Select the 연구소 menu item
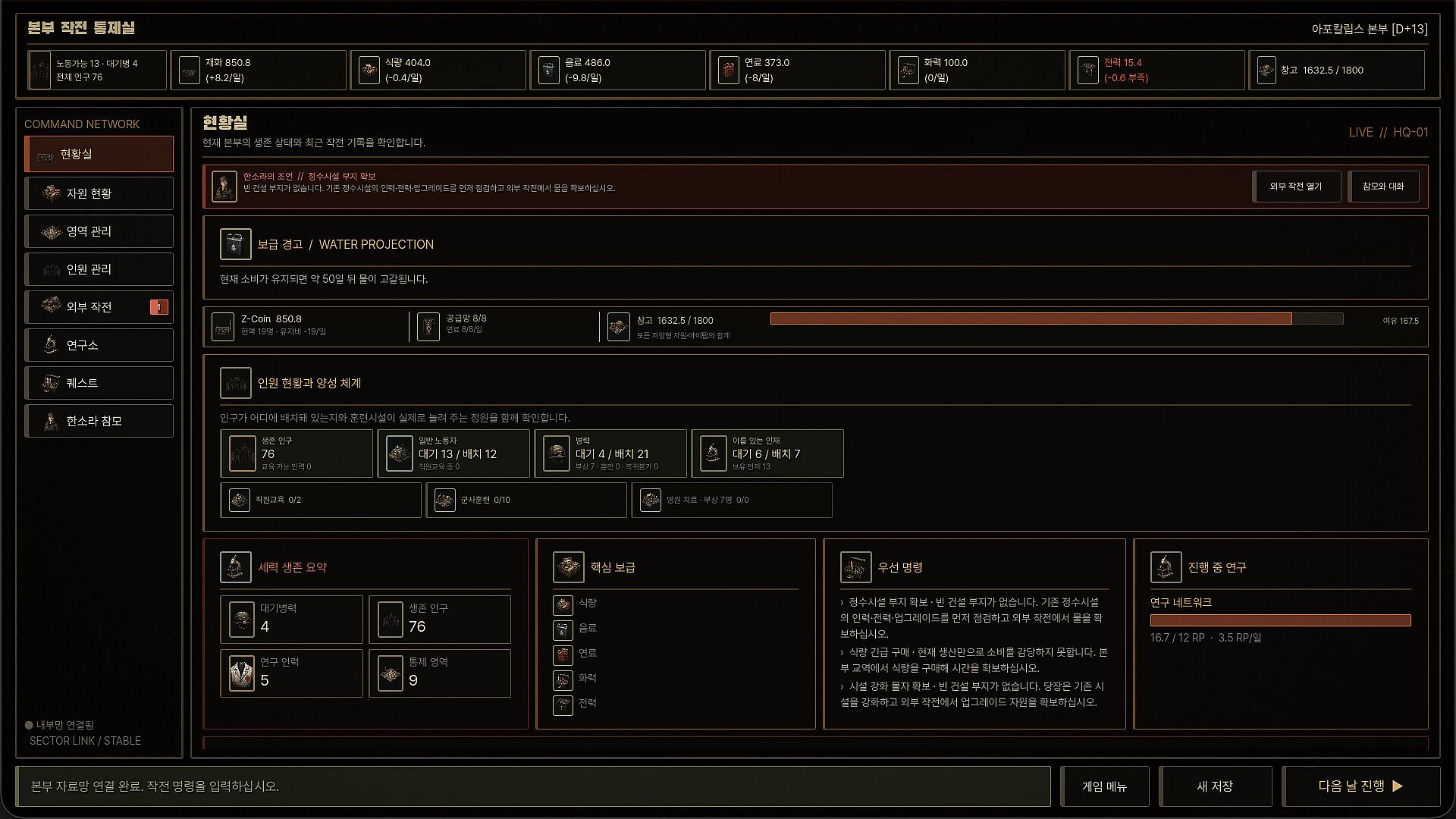The height and width of the screenshot is (819, 1456). point(99,345)
